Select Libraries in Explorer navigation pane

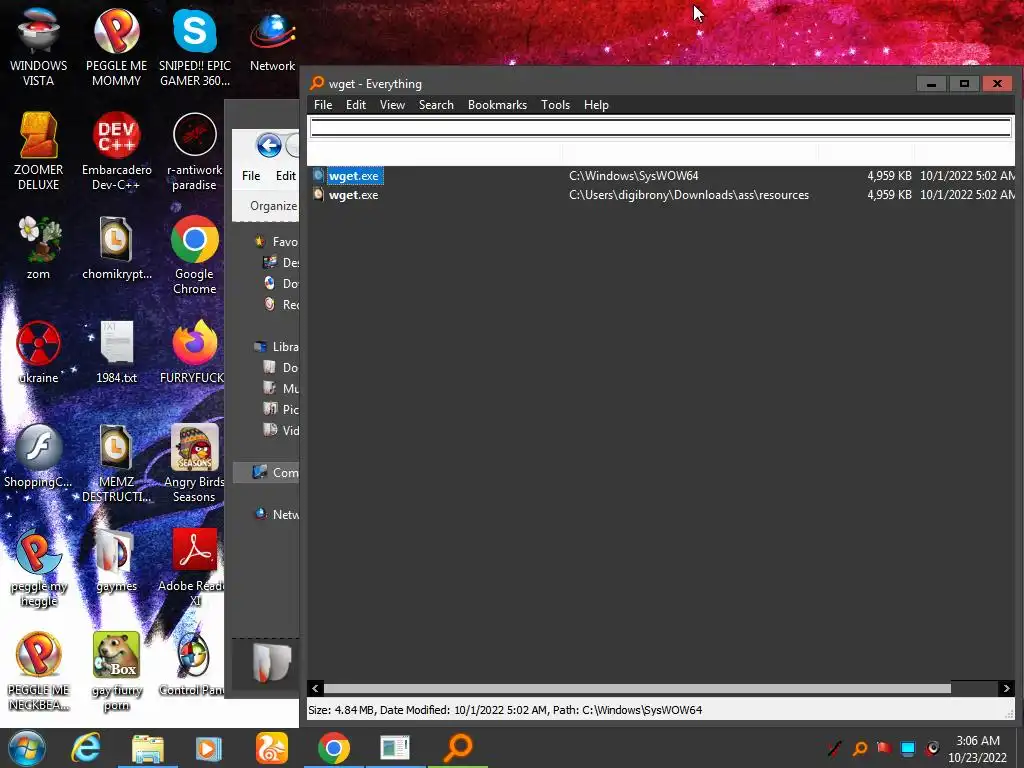pyautogui.click(x=277, y=347)
